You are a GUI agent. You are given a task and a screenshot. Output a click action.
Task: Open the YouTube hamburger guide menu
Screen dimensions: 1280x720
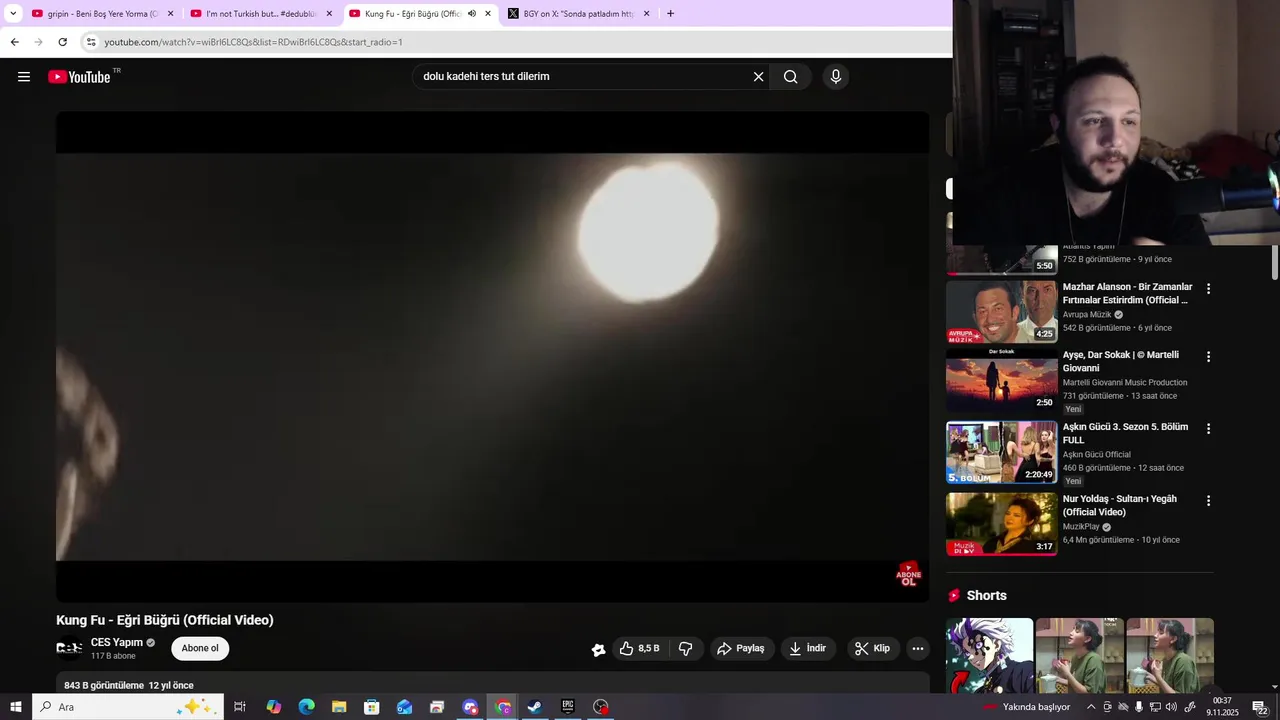[24, 77]
